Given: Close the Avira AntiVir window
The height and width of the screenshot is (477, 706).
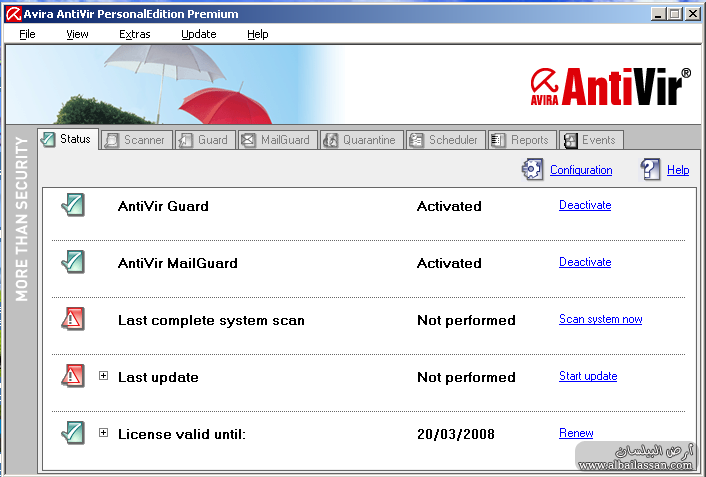Looking at the screenshot, I should [692, 14].
